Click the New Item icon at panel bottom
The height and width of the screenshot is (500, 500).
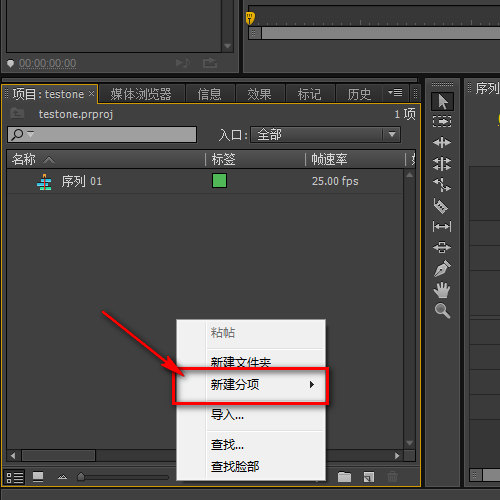[369, 477]
